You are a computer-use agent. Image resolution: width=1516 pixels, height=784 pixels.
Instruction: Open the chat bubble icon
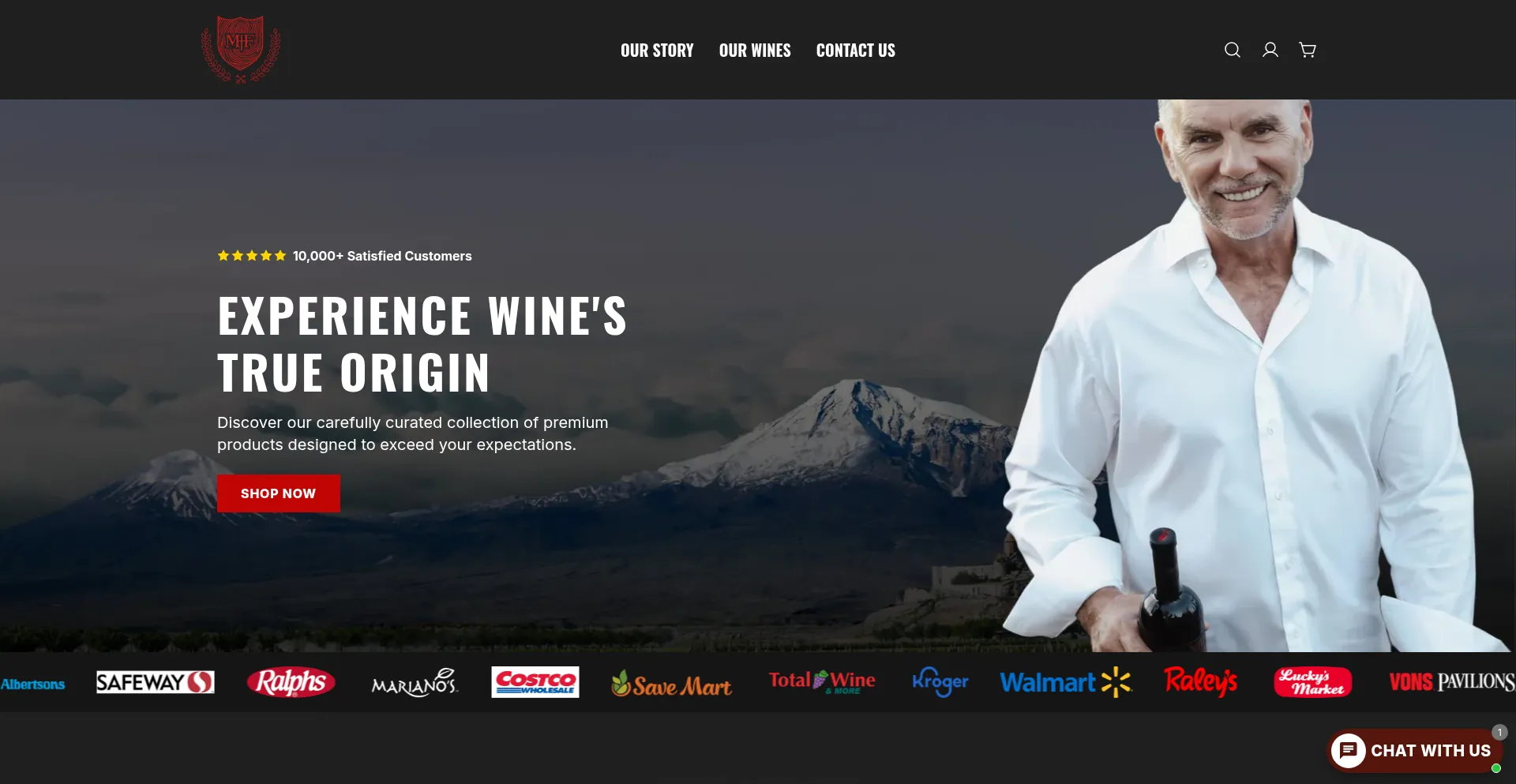(x=1348, y=750)
